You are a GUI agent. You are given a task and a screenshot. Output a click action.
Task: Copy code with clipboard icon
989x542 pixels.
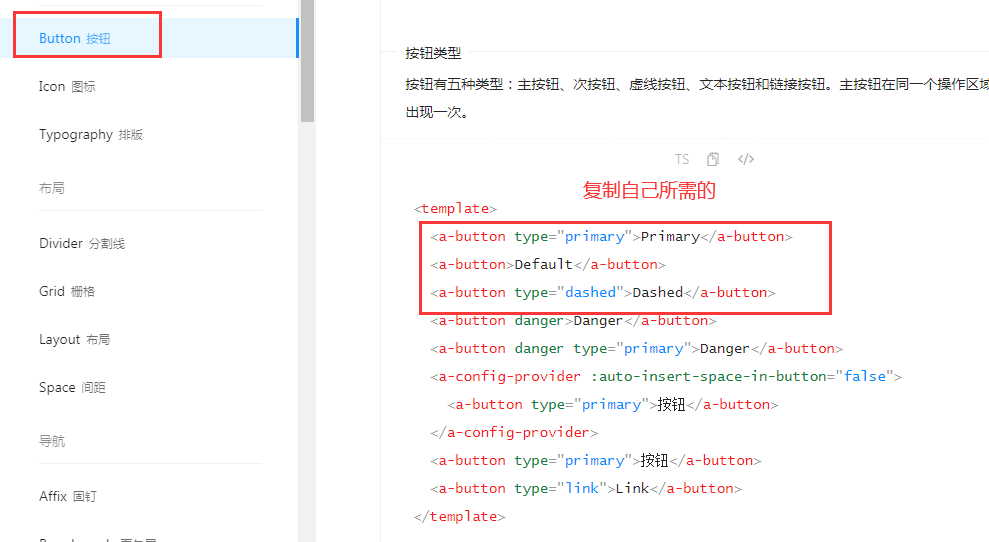tap(713, 159)
